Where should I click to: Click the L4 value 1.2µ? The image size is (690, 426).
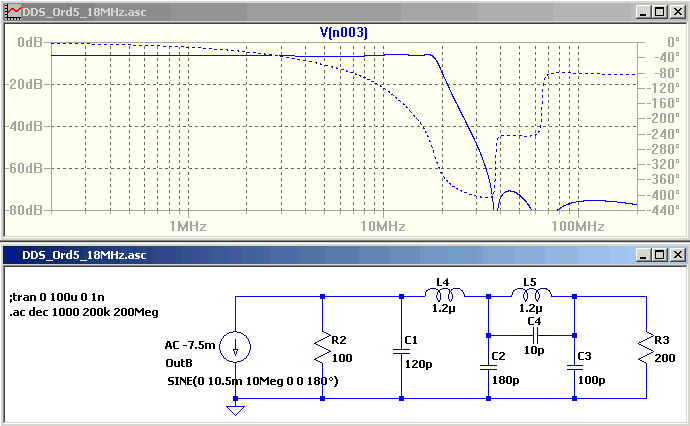444,308
